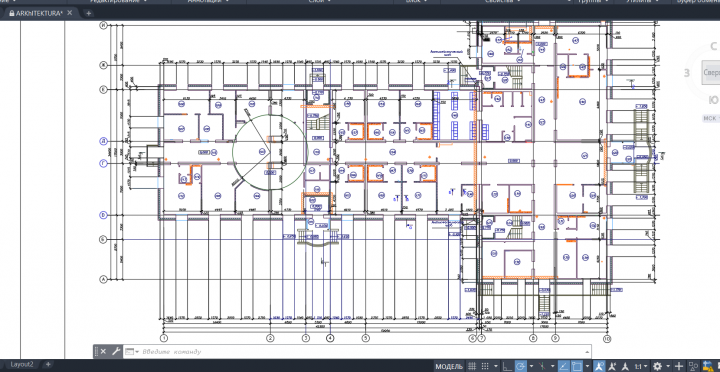The height and width of the screenshot is (372, 720).
Task: Open annotation monitor plus icon
Action: coord(679,366)
